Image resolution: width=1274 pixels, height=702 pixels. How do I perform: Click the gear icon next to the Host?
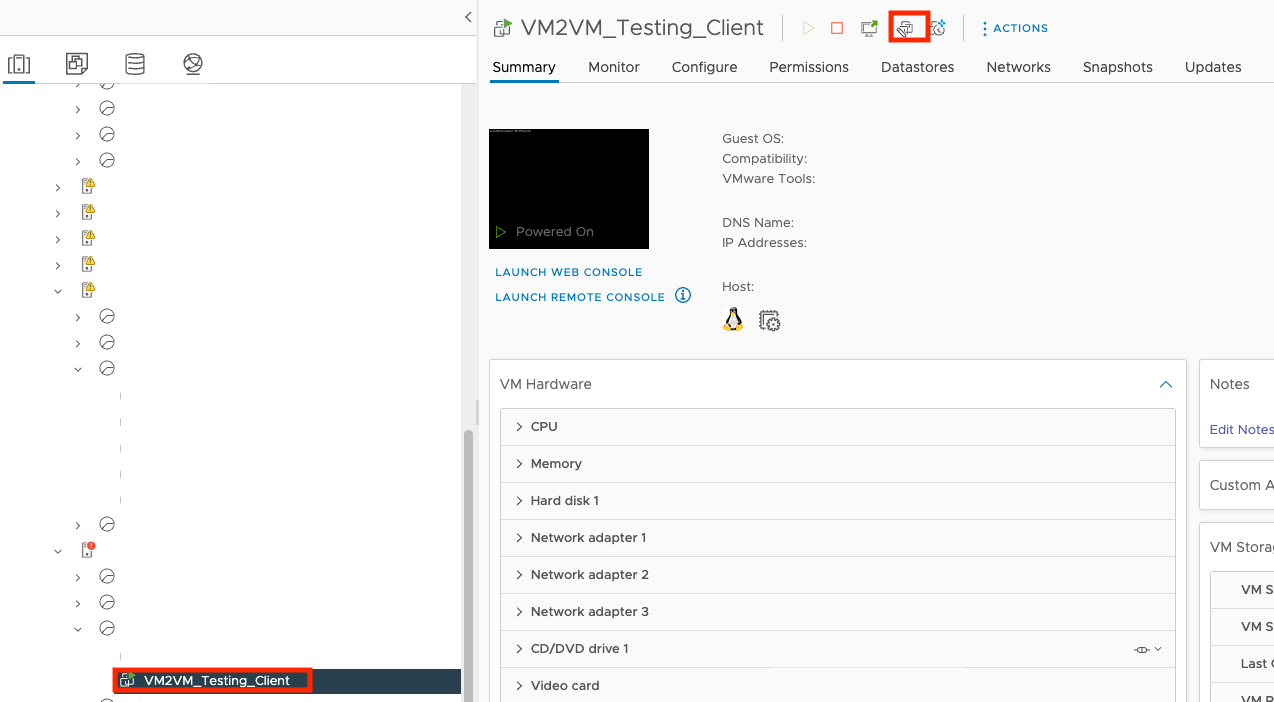pyautogui.click(x=769, y=319)
